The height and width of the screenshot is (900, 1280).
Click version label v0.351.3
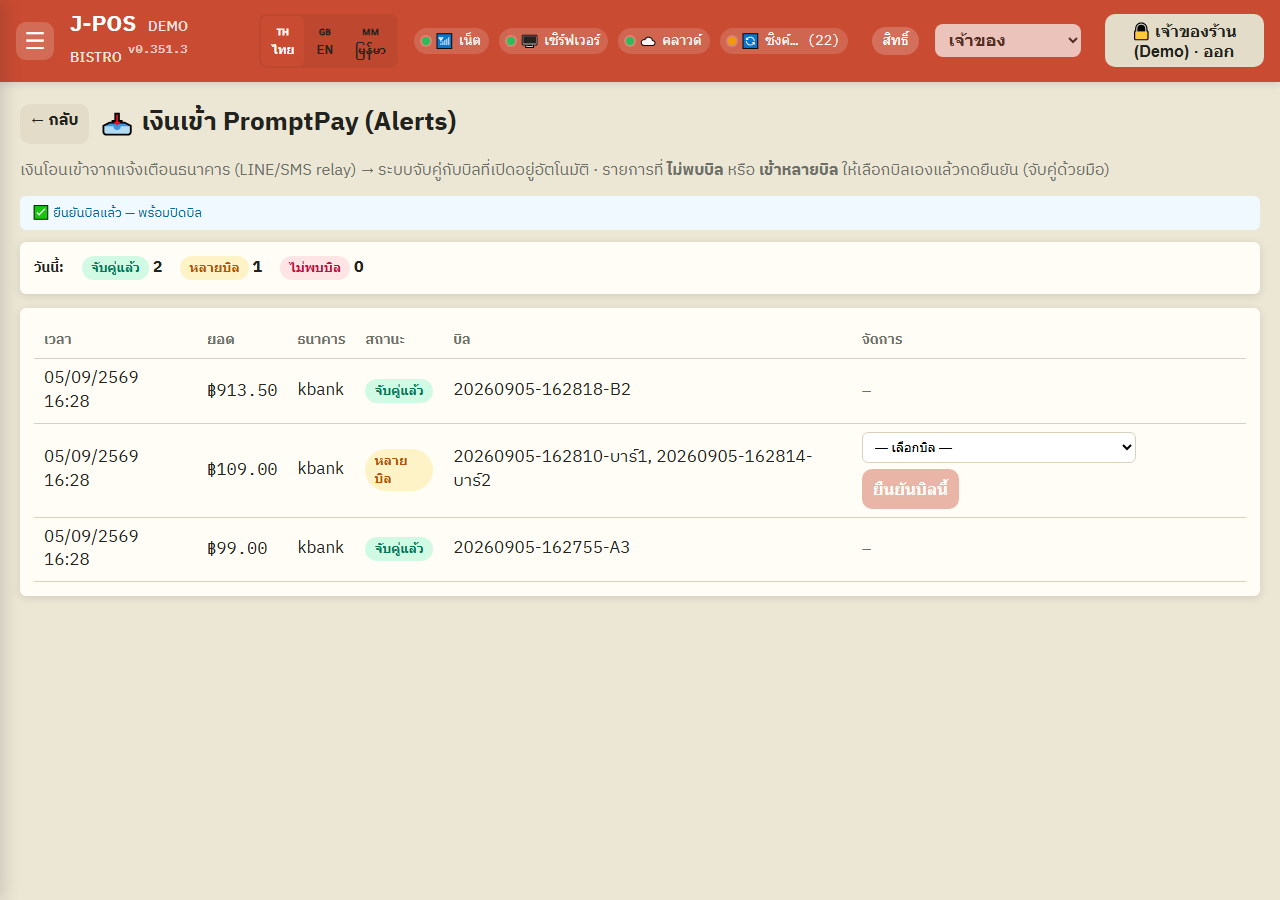coord(158,50)
